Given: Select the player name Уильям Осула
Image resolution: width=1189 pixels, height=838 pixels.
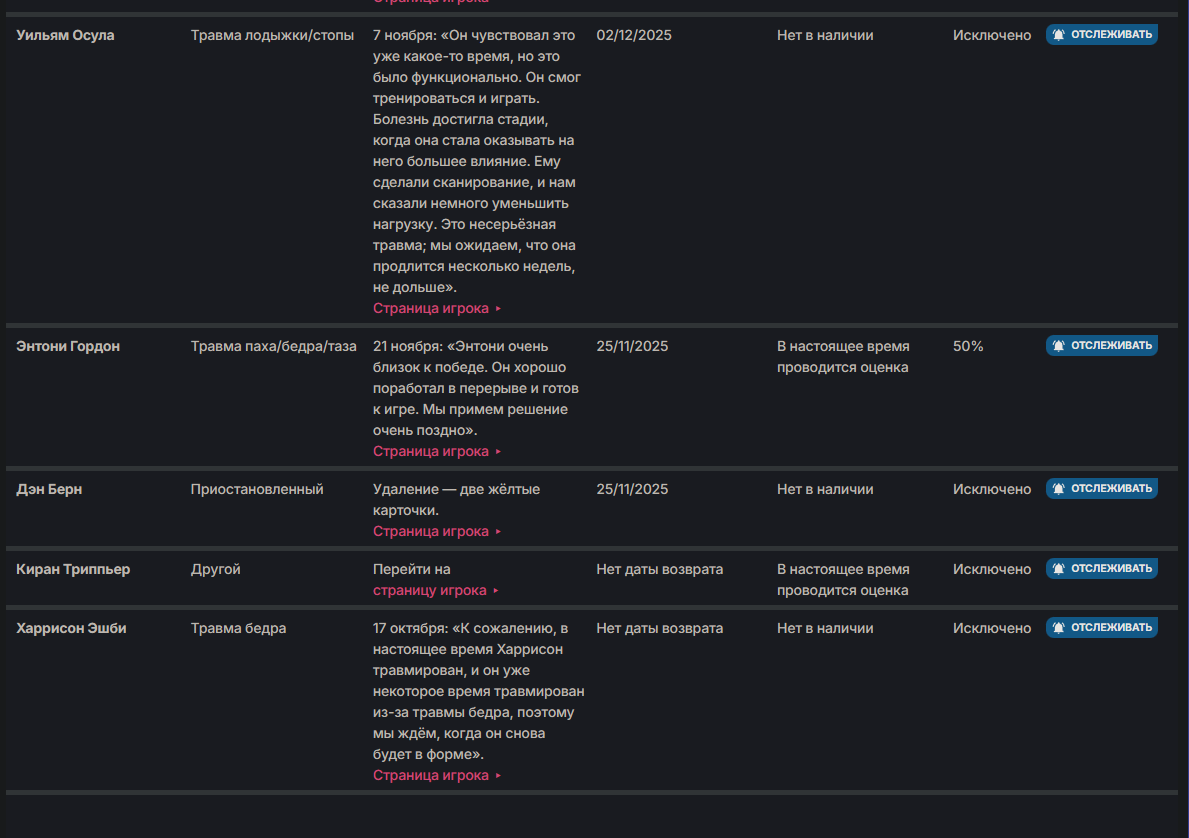Looking at the screenshot, I should (x=65, y=35).
